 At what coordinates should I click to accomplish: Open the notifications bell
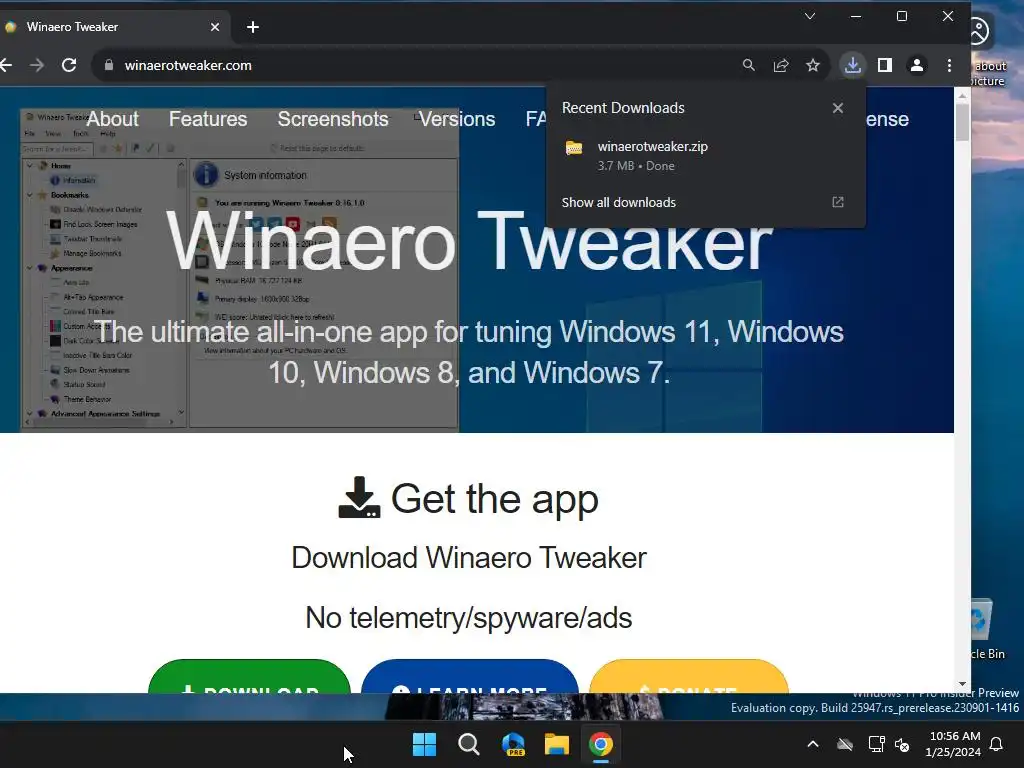click(997, 744)
